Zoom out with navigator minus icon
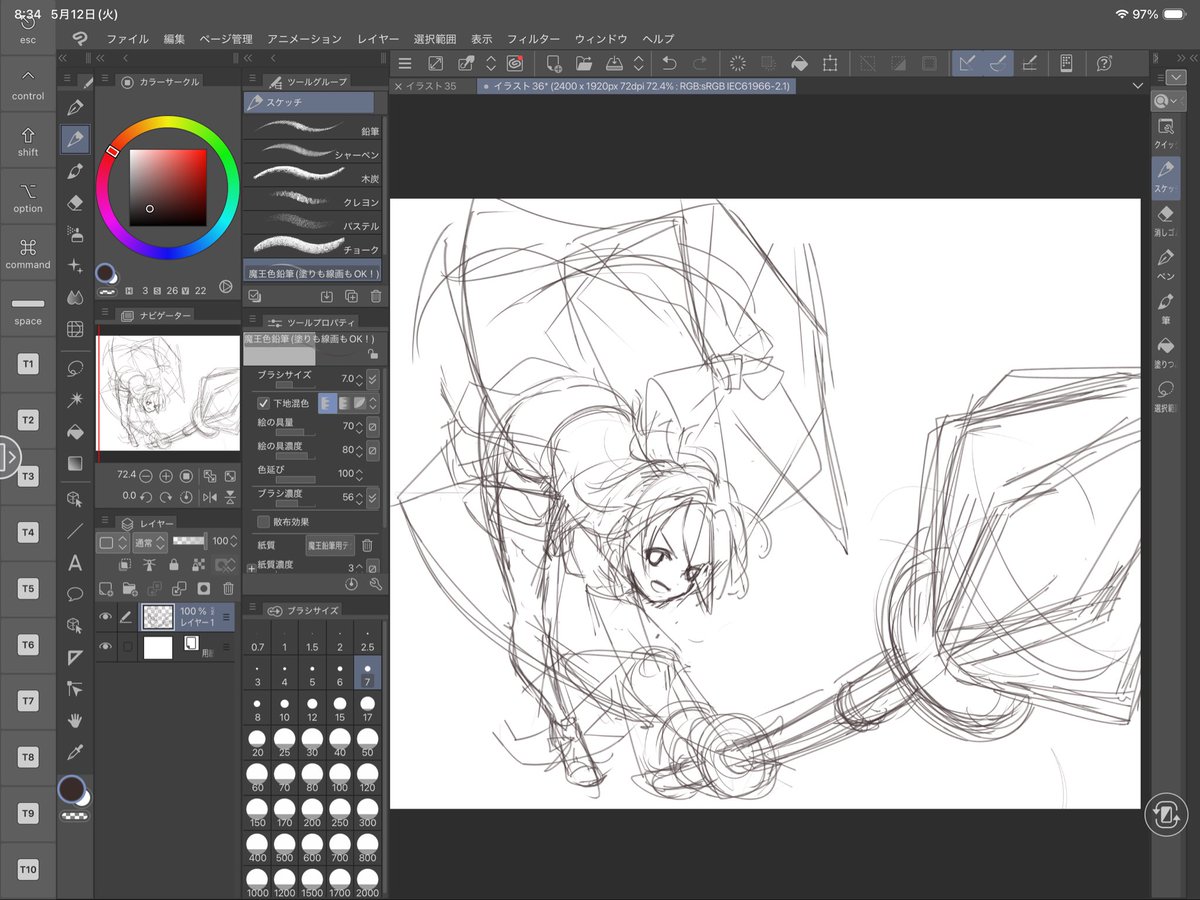 coord(147,476)
